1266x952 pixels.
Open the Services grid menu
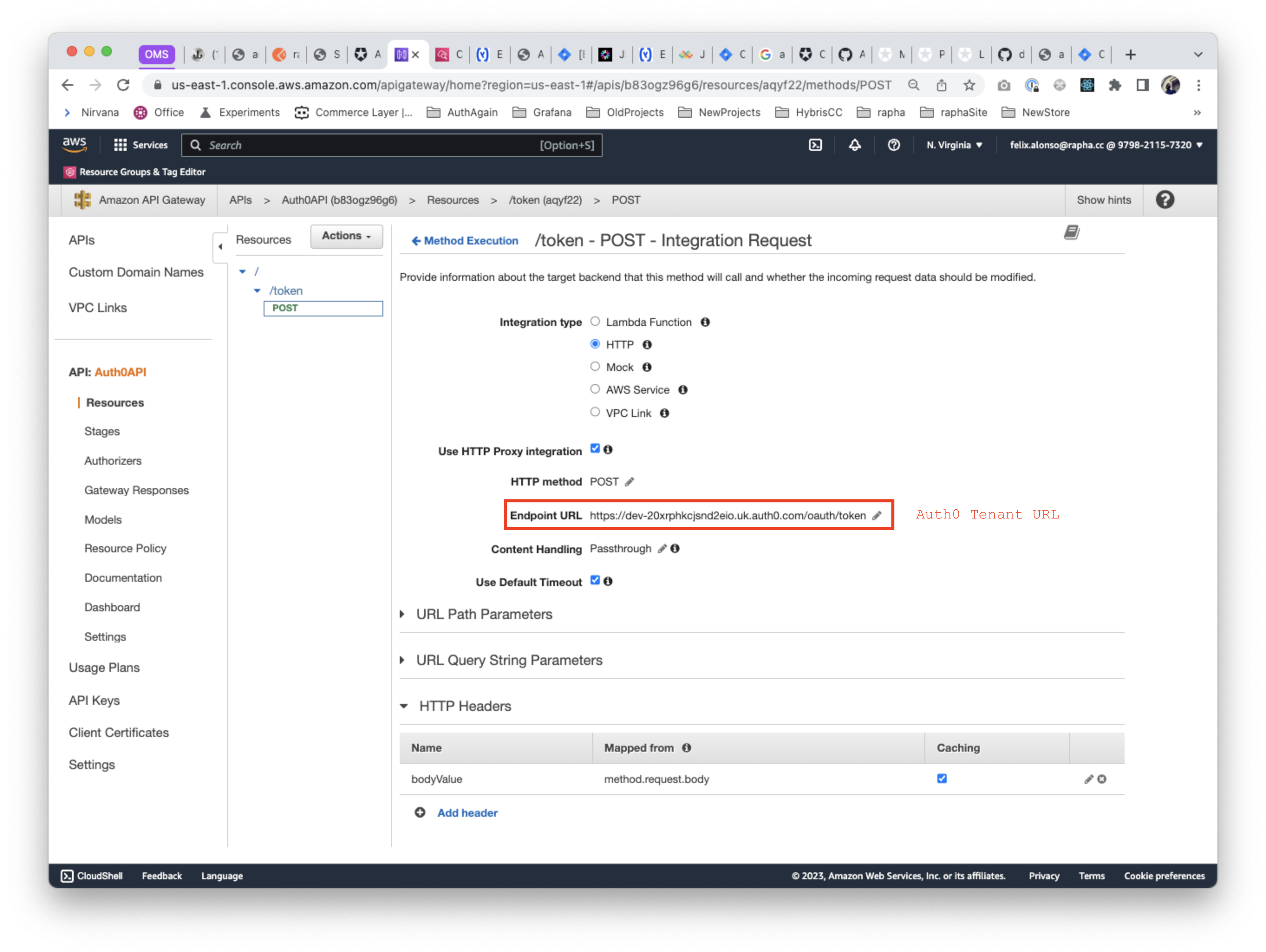coord(141,145)
